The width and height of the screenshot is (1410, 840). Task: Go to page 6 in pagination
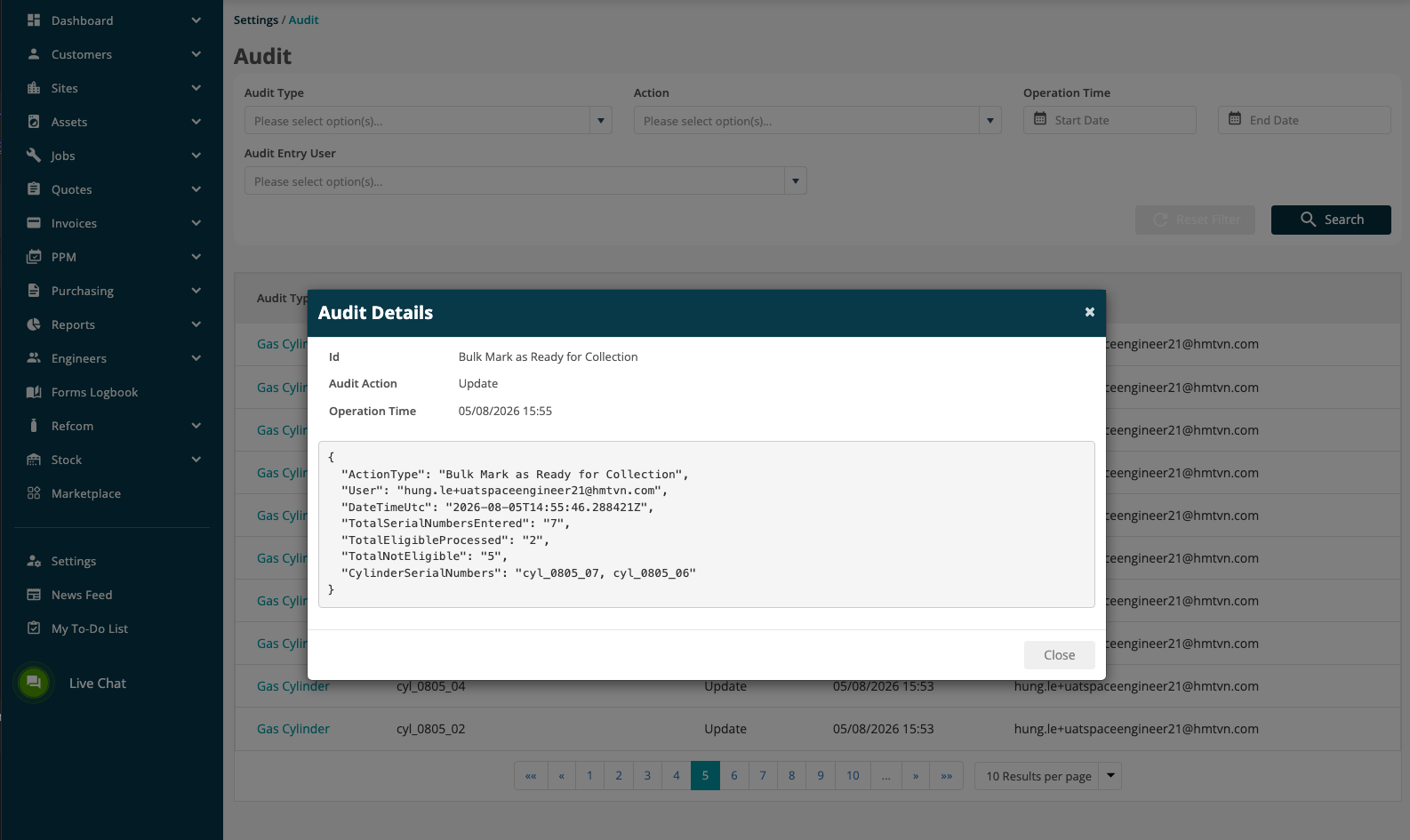pyautogui.click(x=734, y=775)
